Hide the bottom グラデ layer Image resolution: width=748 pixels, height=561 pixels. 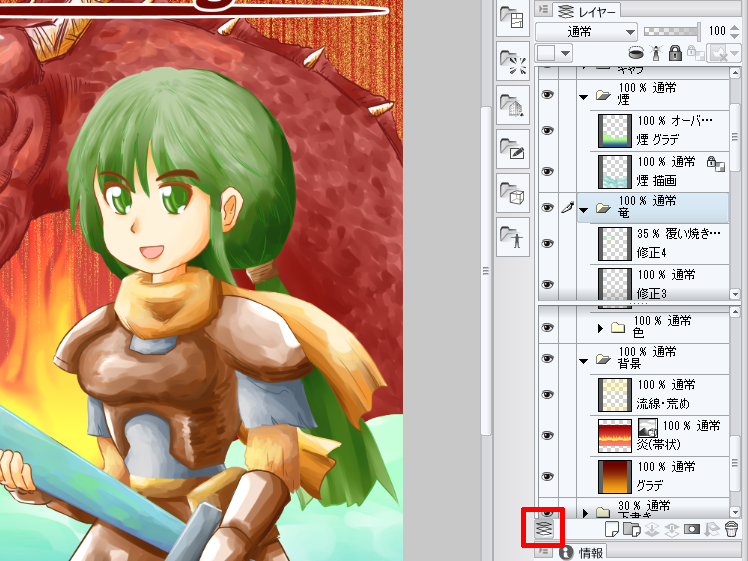click(x=548, y=476)
